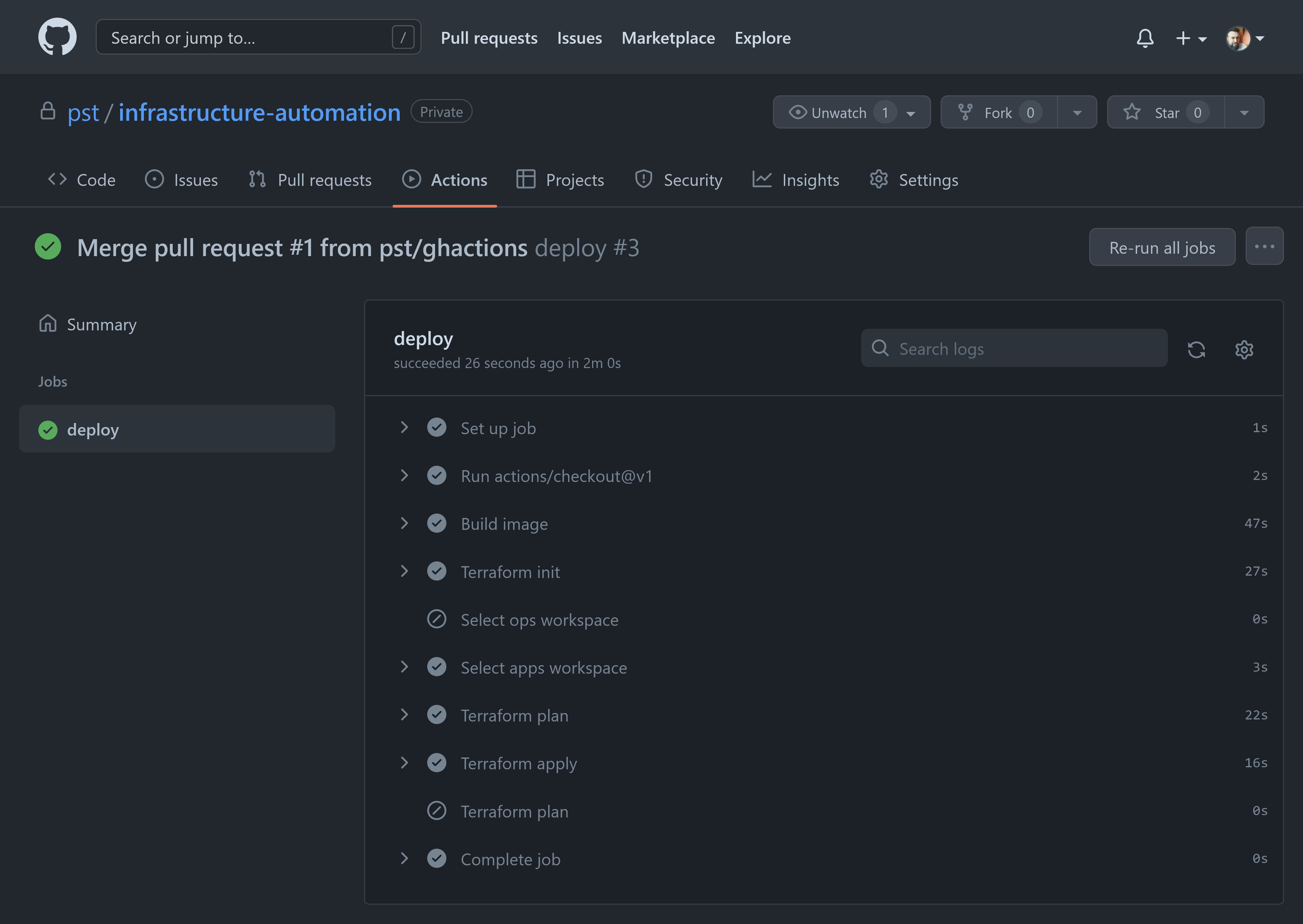The width and height of the screenshot is (1303, 924).
Task: Expand the Terraform apply step logs
Action: click(x=404, y=763)
